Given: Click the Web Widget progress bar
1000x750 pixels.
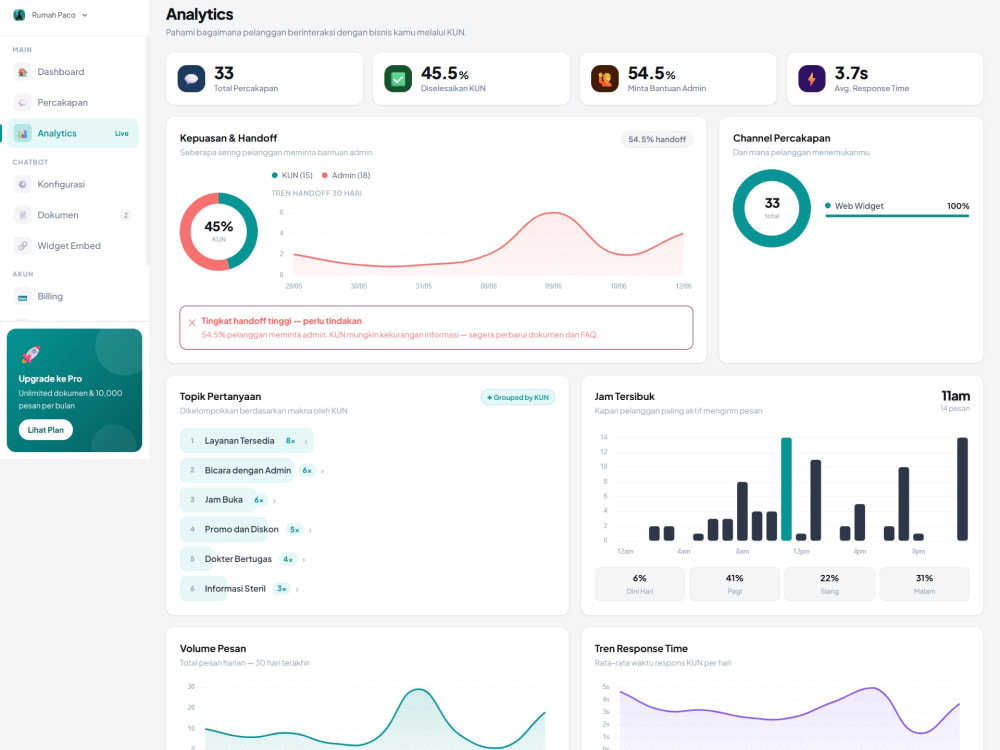Looking at the screenshot, I should 897,216.
